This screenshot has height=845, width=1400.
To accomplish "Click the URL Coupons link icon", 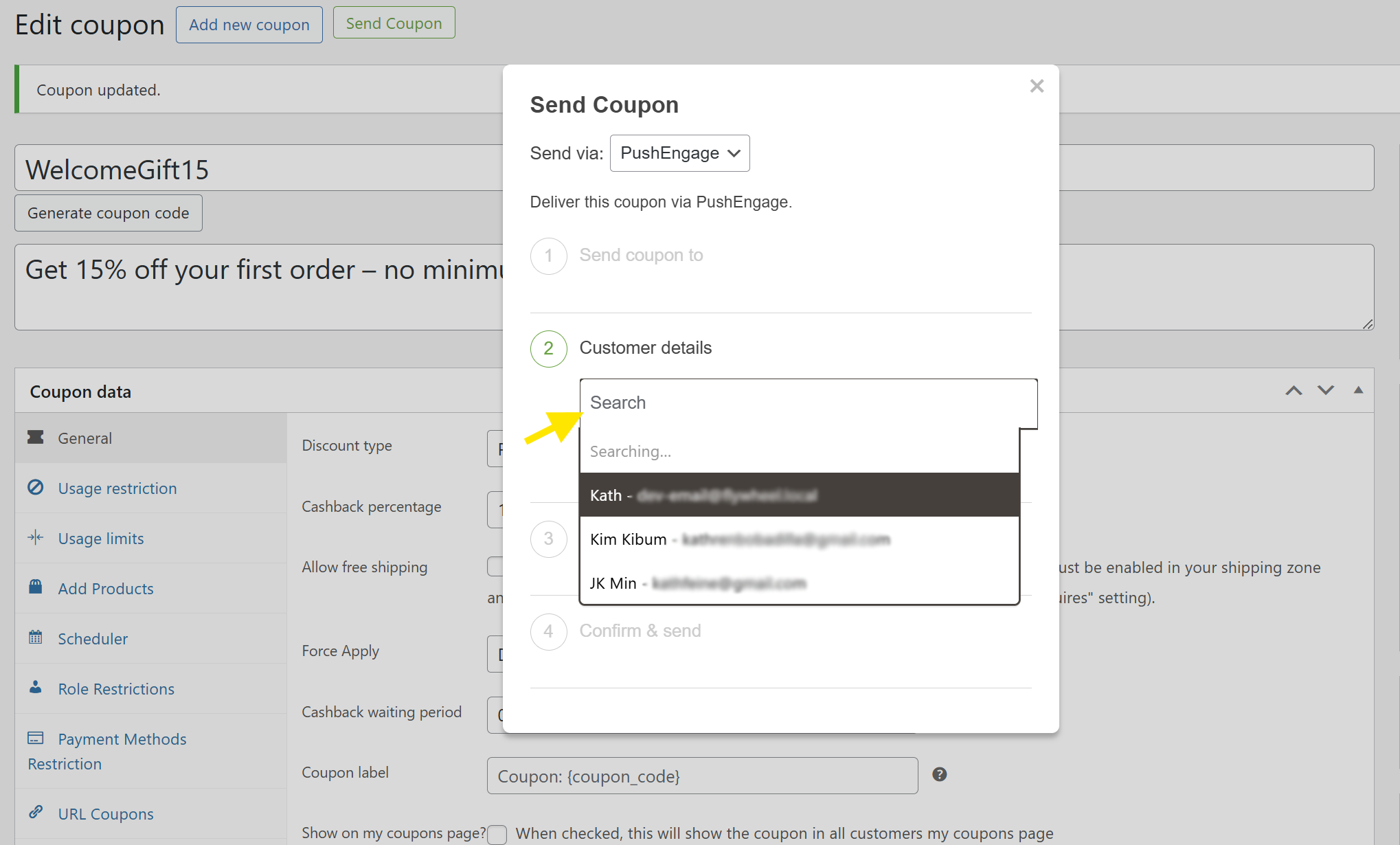I will pyautogui.click(x=36, y=812).
